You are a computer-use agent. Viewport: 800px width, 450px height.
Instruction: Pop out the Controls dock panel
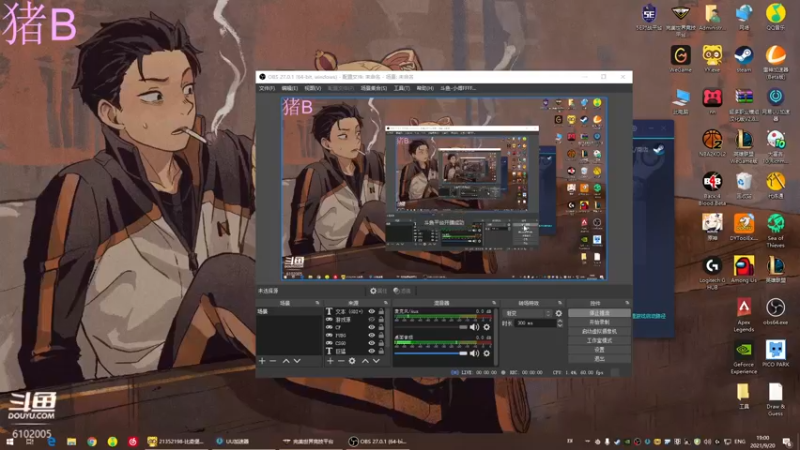pos(627,303)
